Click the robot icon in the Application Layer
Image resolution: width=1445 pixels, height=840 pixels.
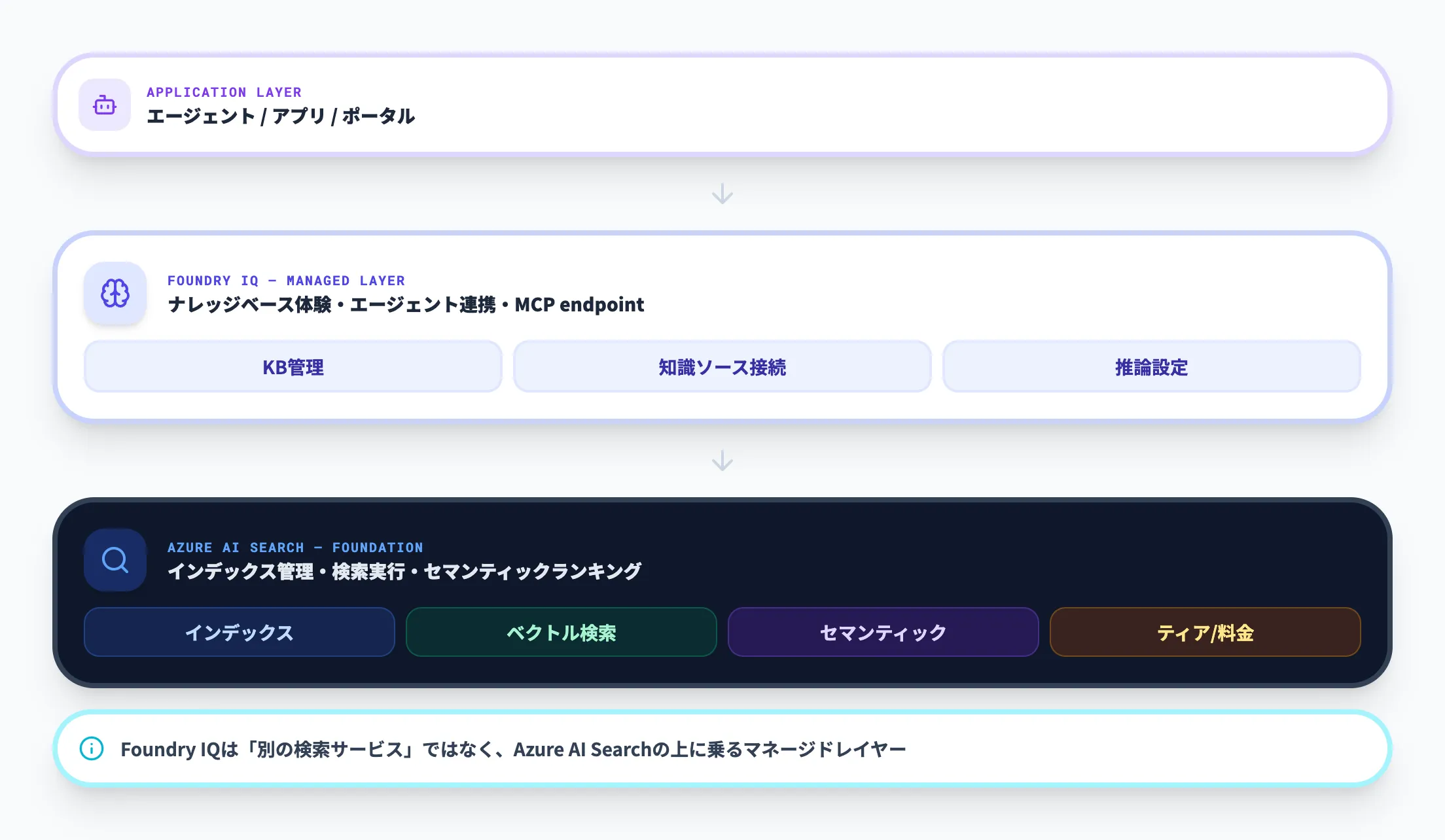105,105
